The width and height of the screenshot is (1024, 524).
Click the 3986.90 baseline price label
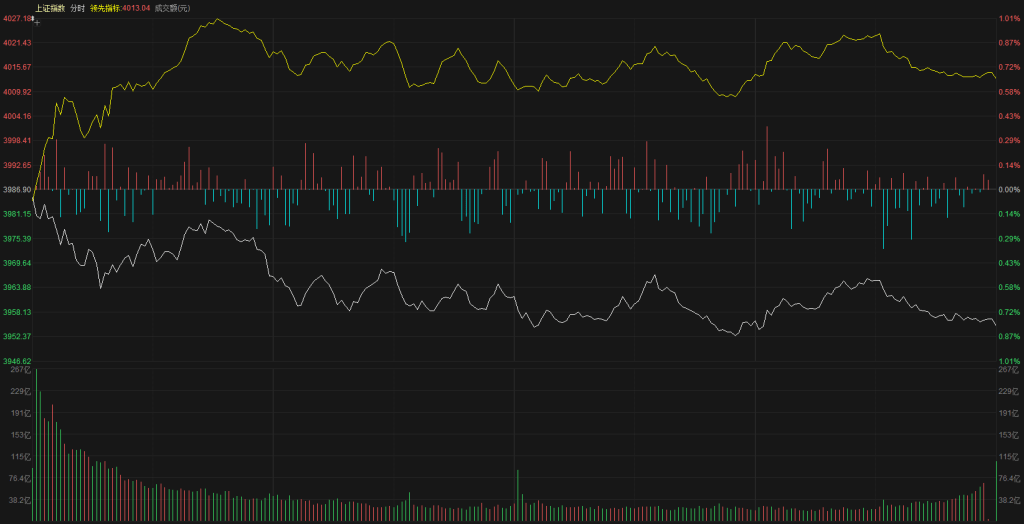coord(17,189)
